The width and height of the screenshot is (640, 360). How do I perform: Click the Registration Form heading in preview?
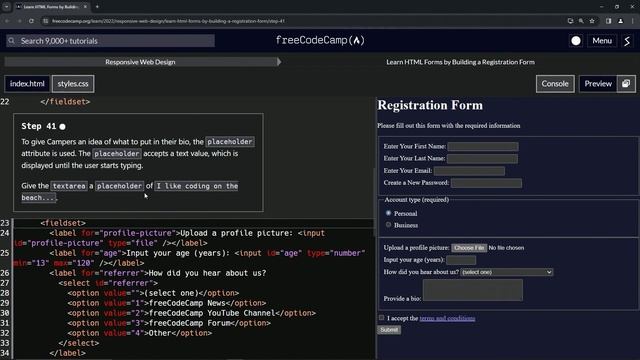(x=430, y=105)
